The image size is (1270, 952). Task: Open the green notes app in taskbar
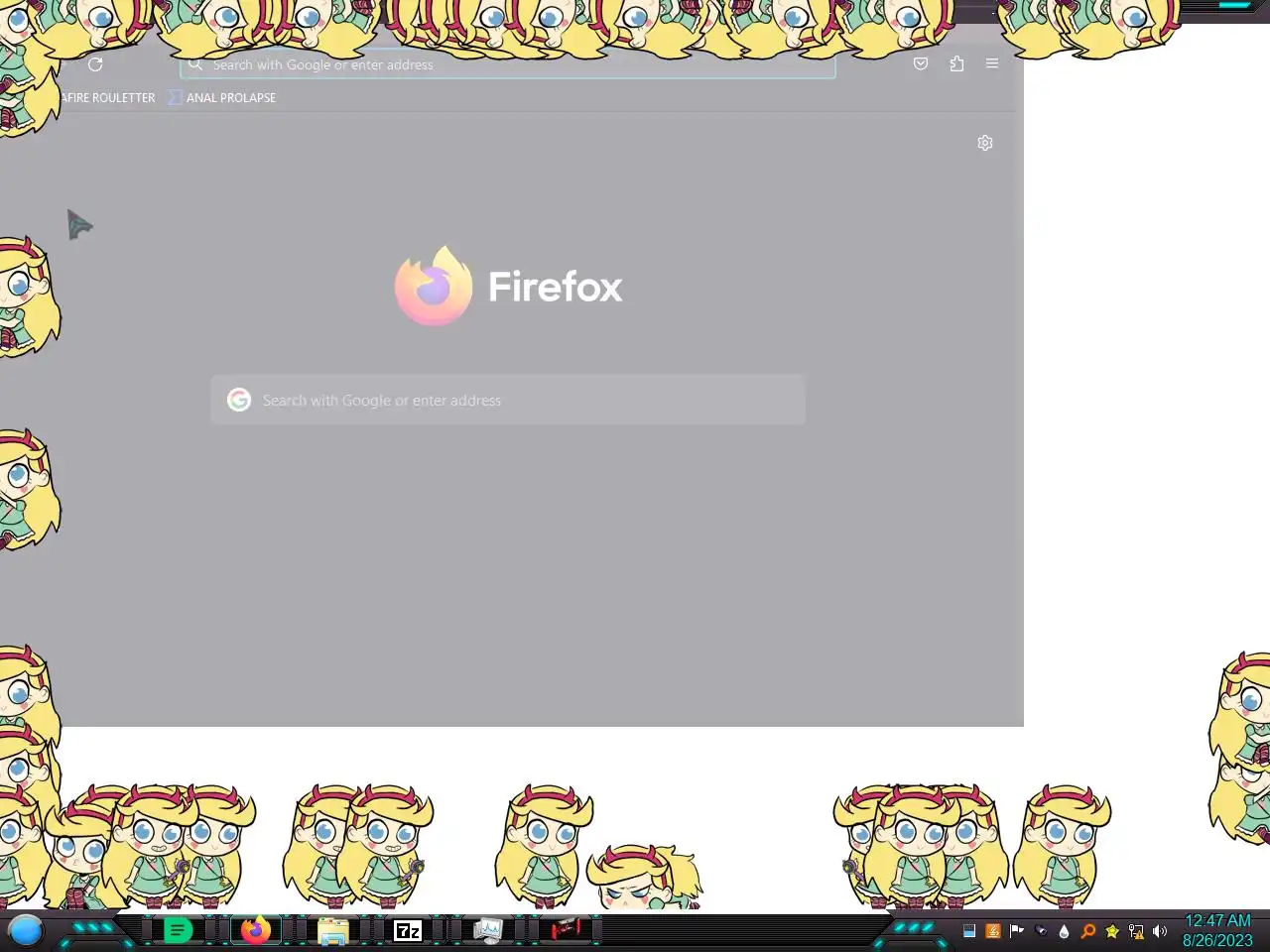tap(178, 930)
